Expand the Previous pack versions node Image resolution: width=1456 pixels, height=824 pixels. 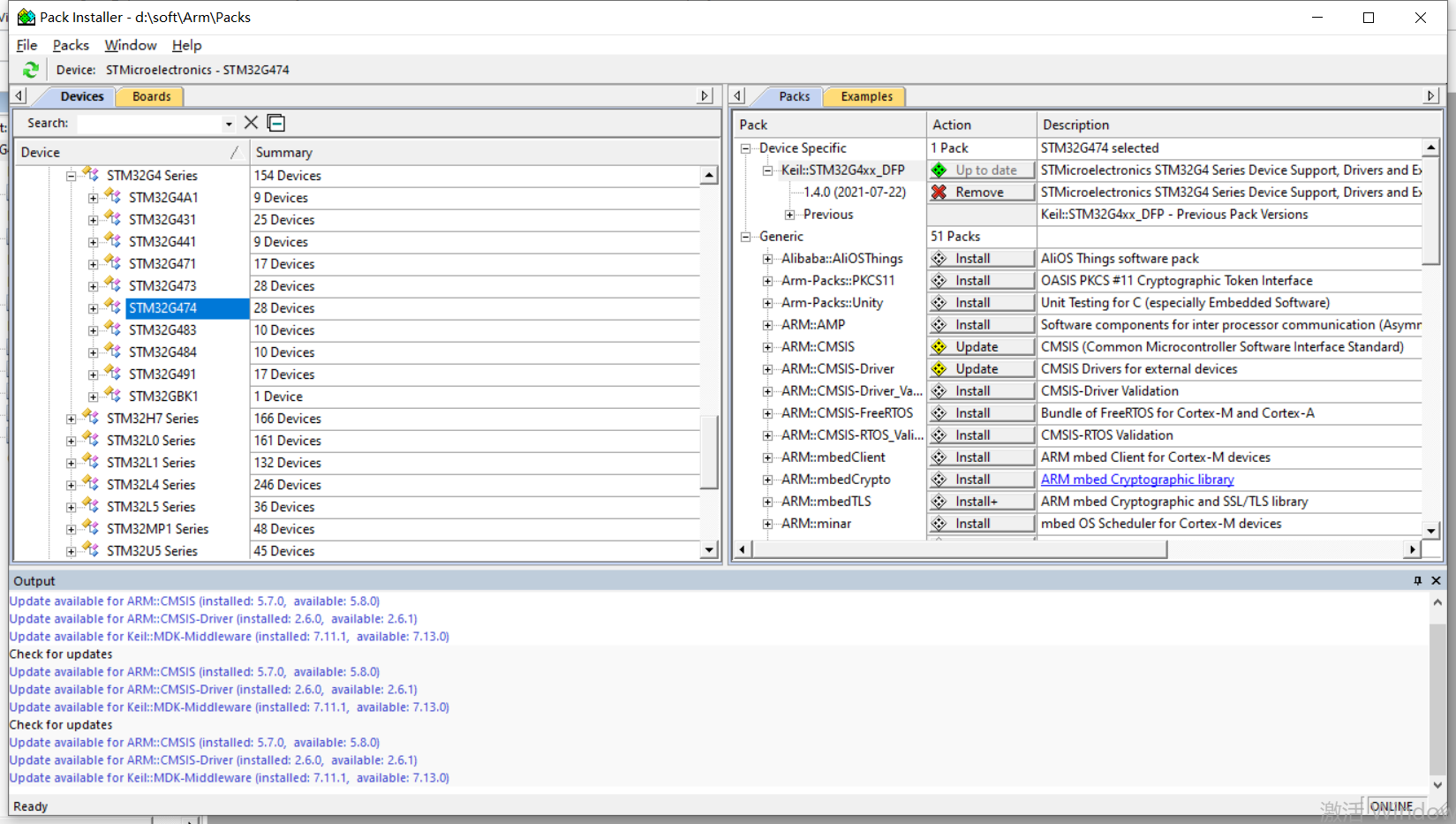[x=790, y=215]
